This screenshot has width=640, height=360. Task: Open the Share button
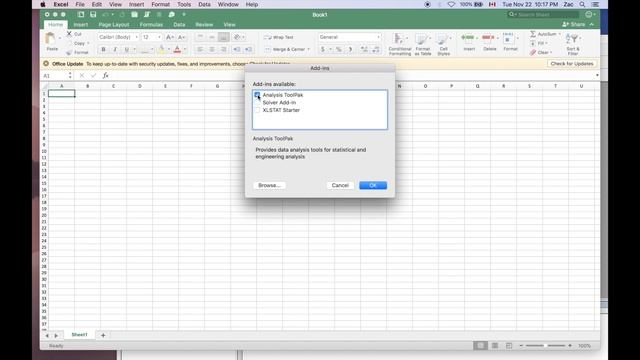(574, 24)
